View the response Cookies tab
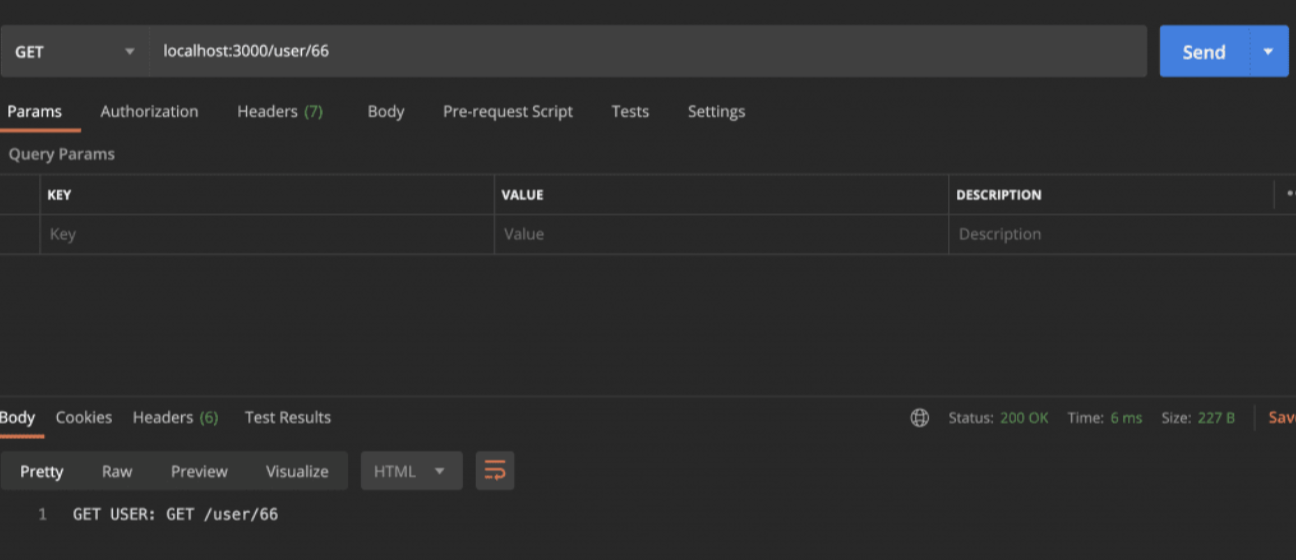The width and height of the screenshot is (1296, 560). pyautogui.click(x=84, y=417)
